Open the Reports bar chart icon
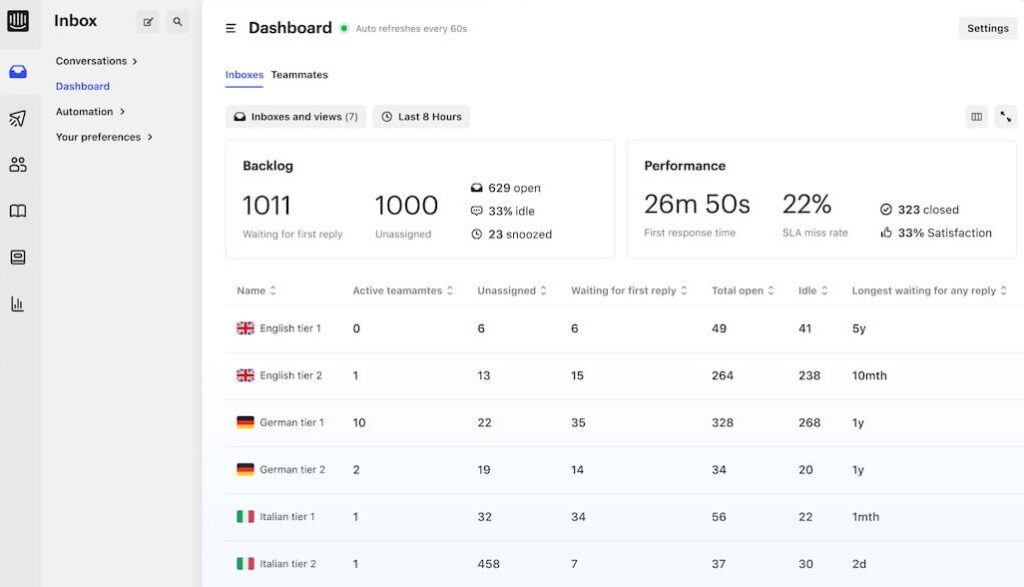This screenshot has width=1024, height=587. (18, 304)
